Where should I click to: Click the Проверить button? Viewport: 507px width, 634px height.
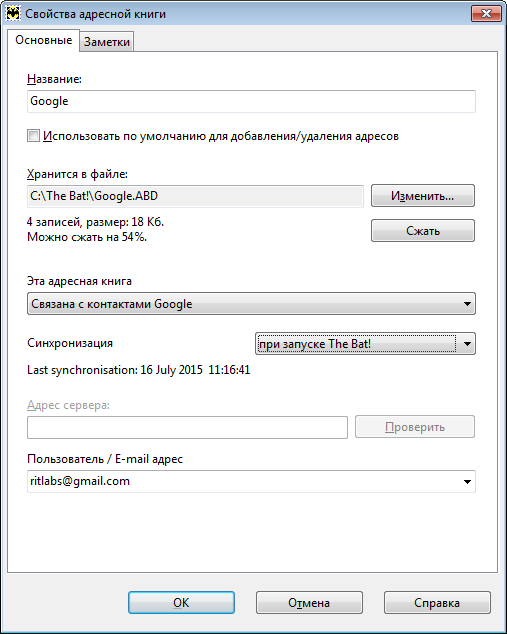tap(415, 427)
